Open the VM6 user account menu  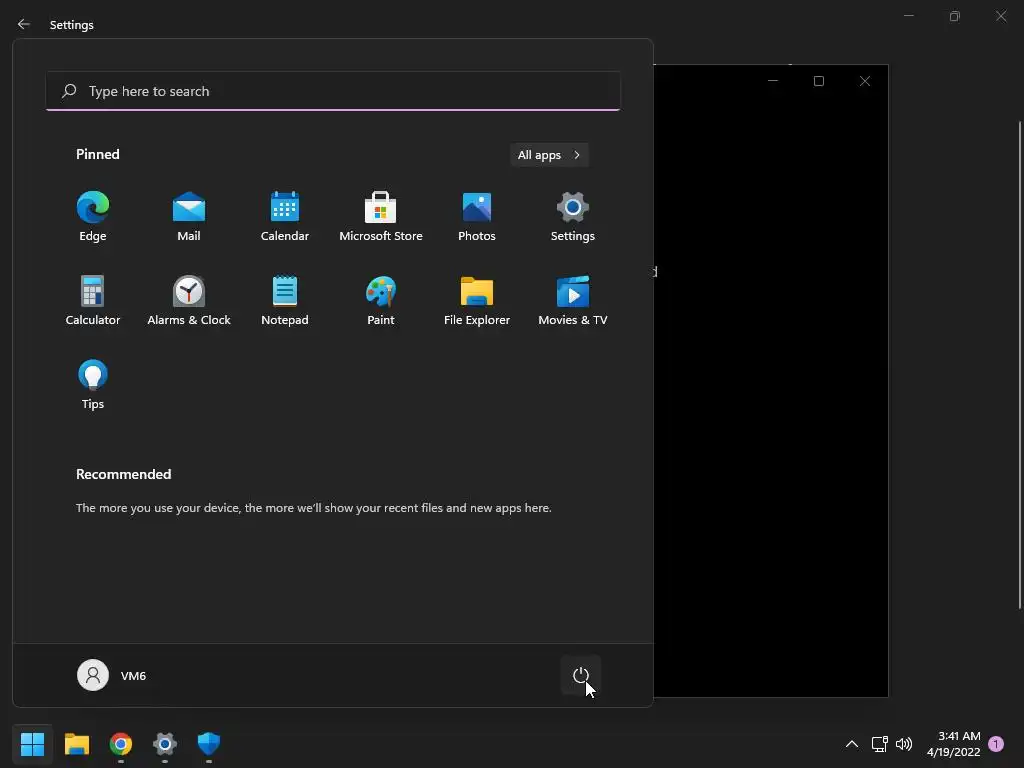click(112, 675)
